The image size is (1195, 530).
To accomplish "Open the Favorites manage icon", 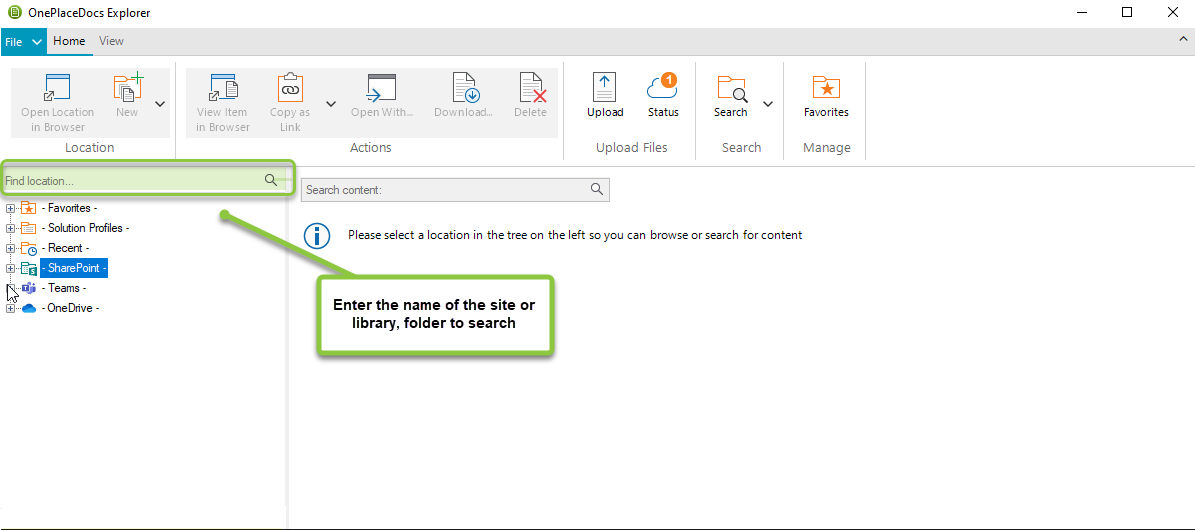I will point(826,88).
